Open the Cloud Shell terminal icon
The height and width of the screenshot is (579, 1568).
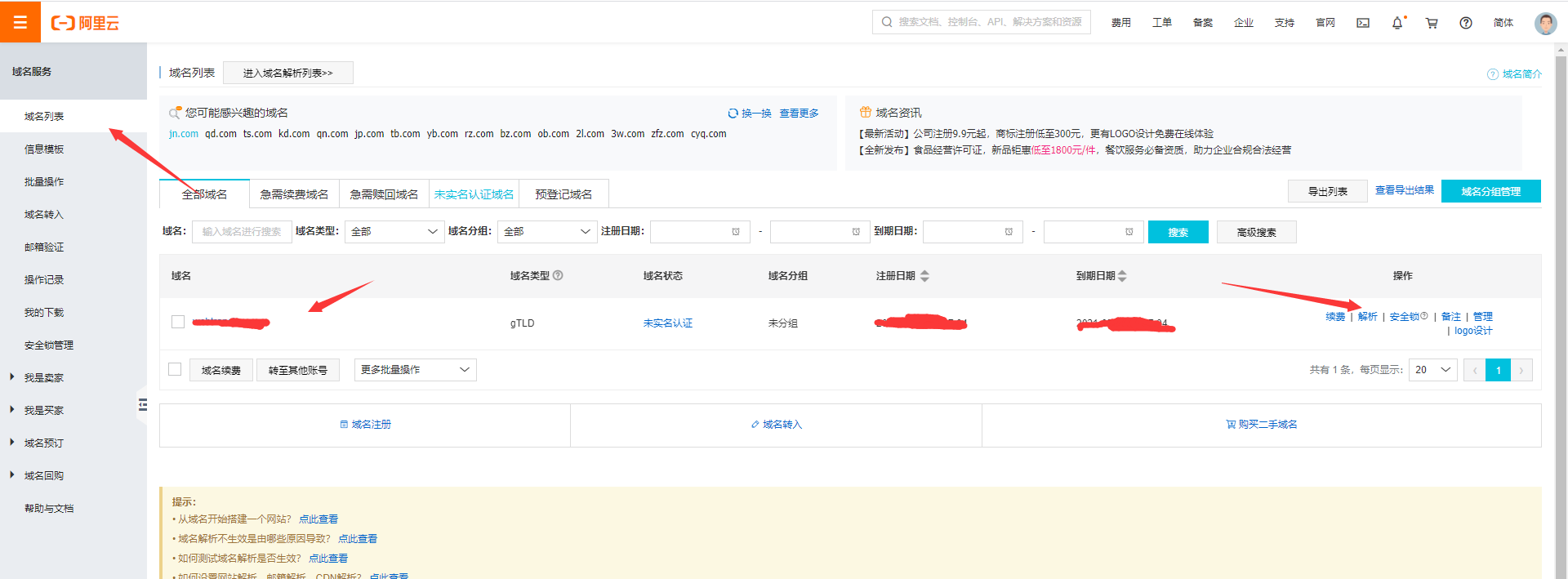tap(1363, 23)
